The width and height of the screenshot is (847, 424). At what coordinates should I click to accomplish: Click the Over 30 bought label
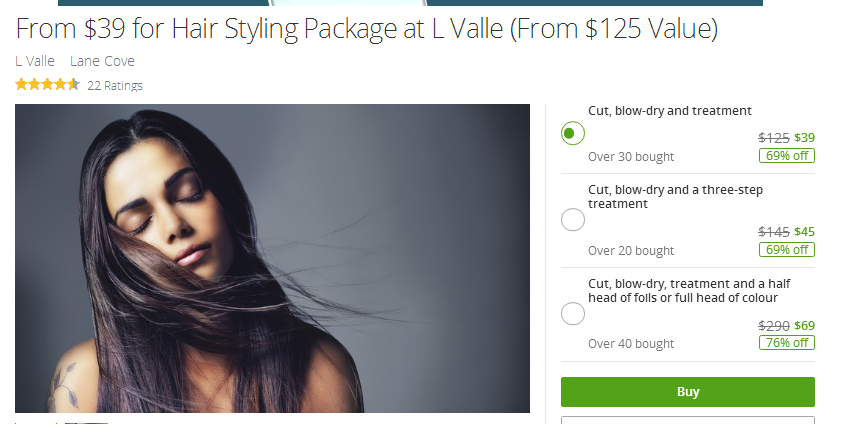point(631,157)
